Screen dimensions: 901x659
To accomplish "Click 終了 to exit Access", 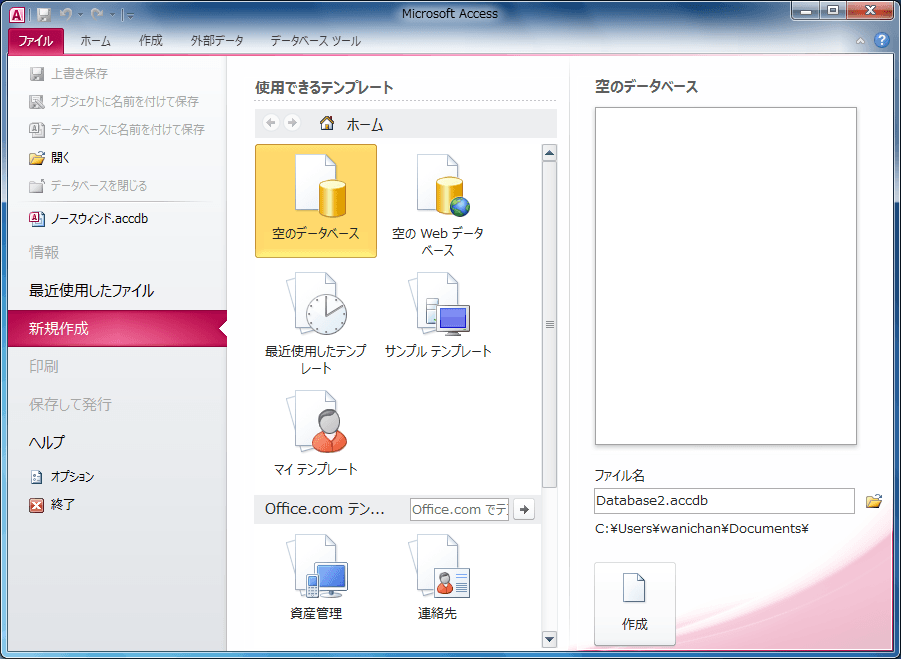I will pyautogui.click(x=52, y=504).
